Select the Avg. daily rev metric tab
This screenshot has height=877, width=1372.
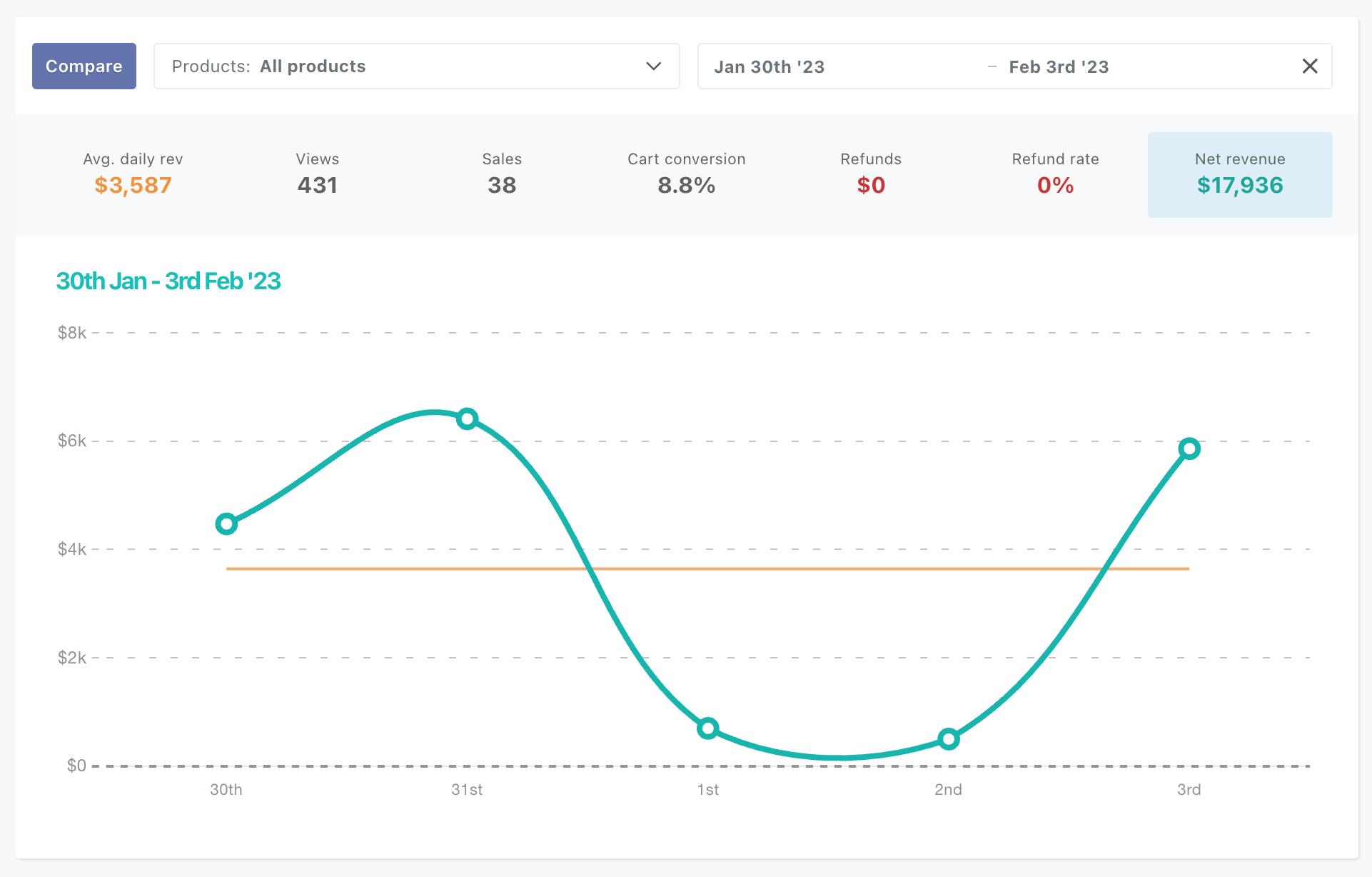(x=133, y=174)
